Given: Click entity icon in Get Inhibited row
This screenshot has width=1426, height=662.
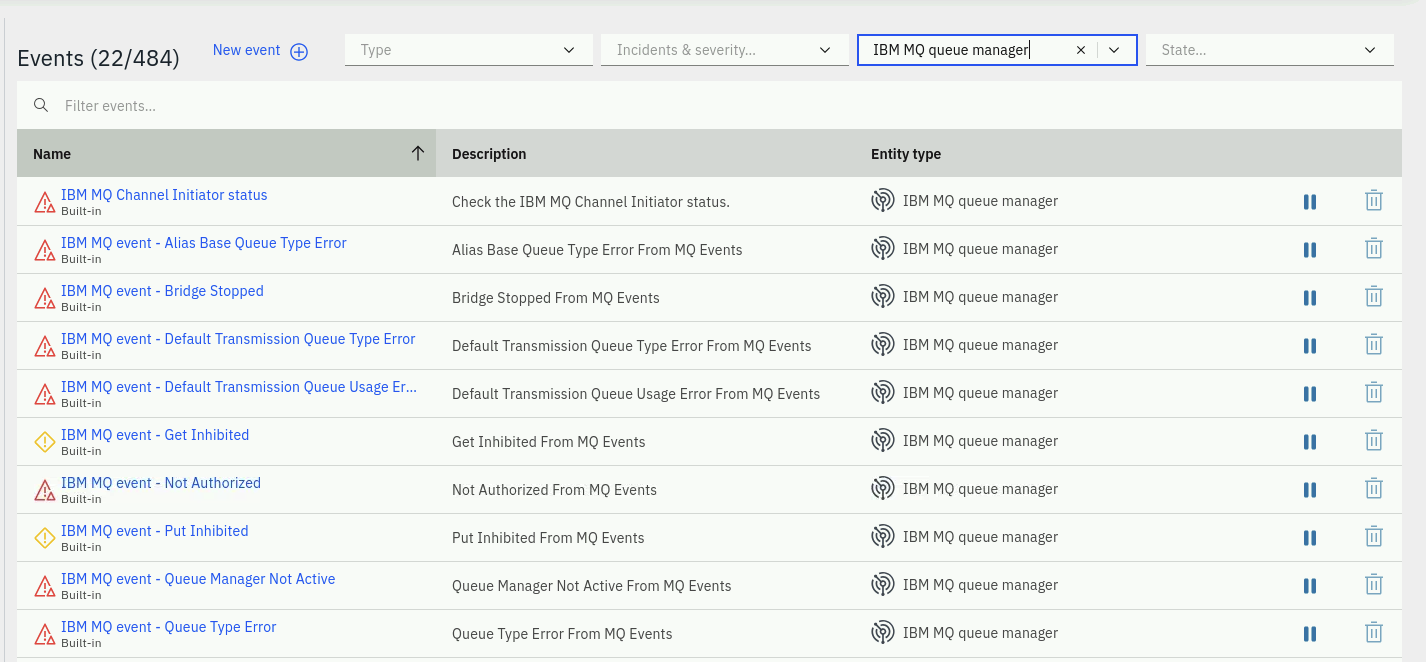Looking at the screenshot, I should (882, 441).
